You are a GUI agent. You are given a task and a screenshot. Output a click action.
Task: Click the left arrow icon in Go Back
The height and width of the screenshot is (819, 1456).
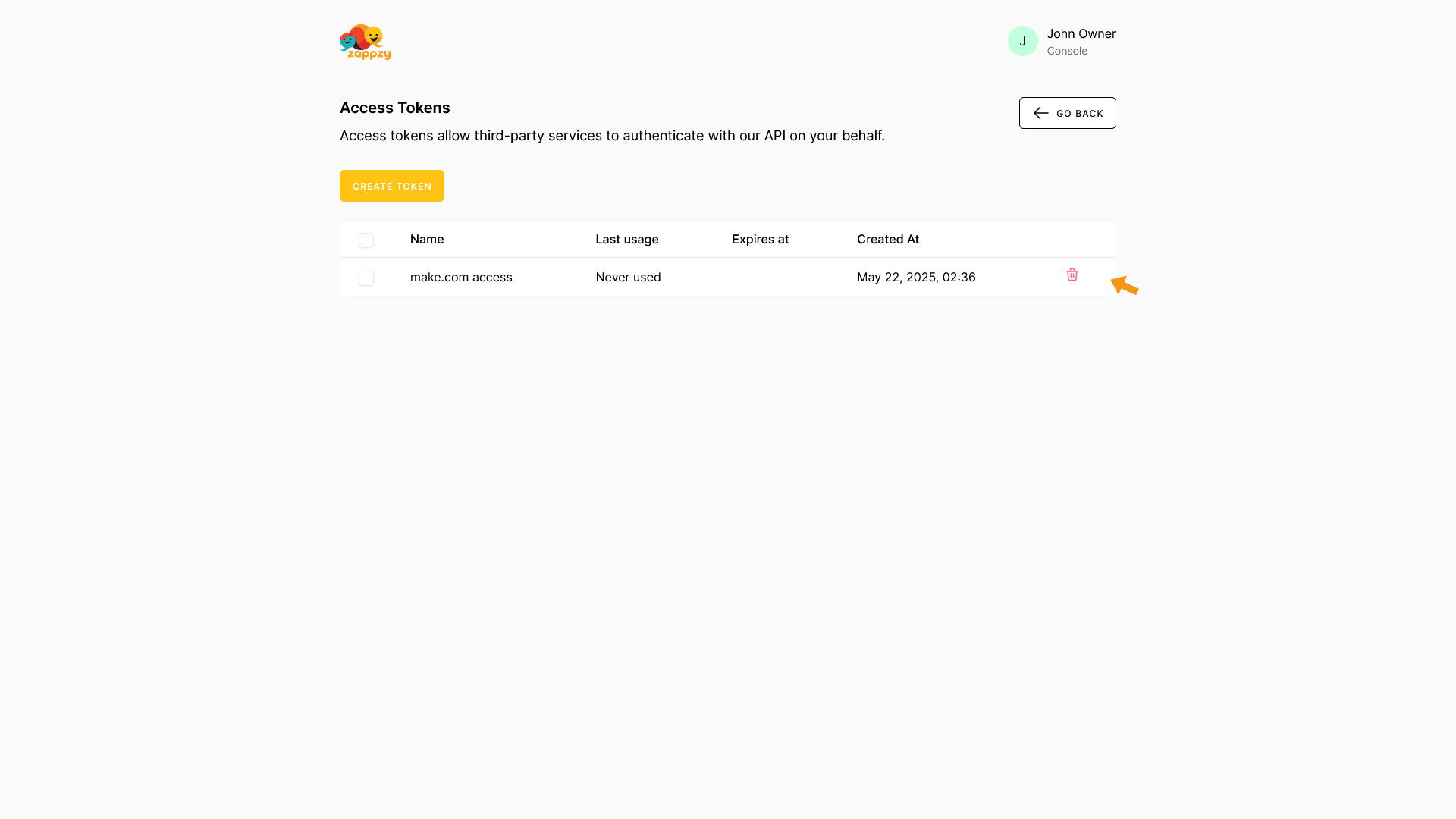1040,113
